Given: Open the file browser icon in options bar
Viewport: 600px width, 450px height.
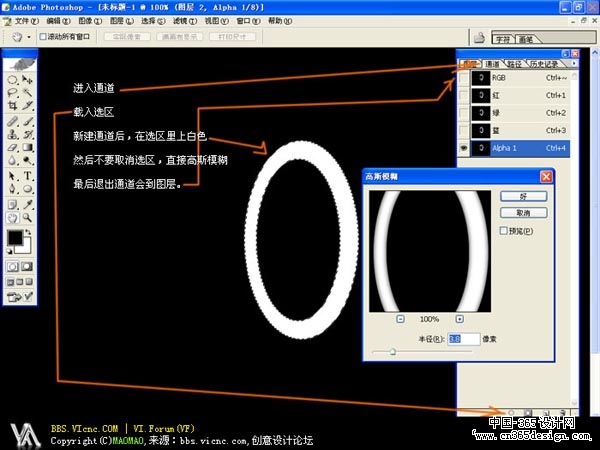Looking at the screenshot, I should pos(479,38).
